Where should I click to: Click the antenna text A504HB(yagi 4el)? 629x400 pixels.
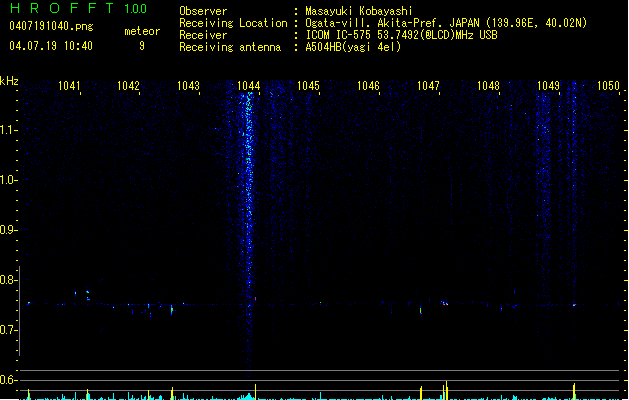353,47
